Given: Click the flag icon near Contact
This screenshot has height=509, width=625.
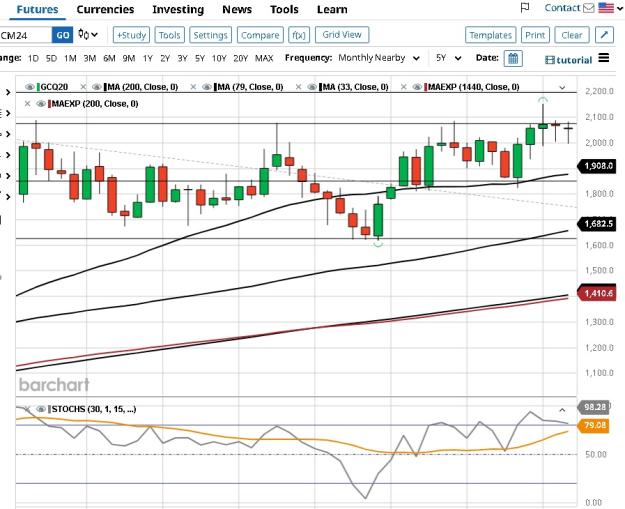Looking at the screenshot, I should (525, 8).
